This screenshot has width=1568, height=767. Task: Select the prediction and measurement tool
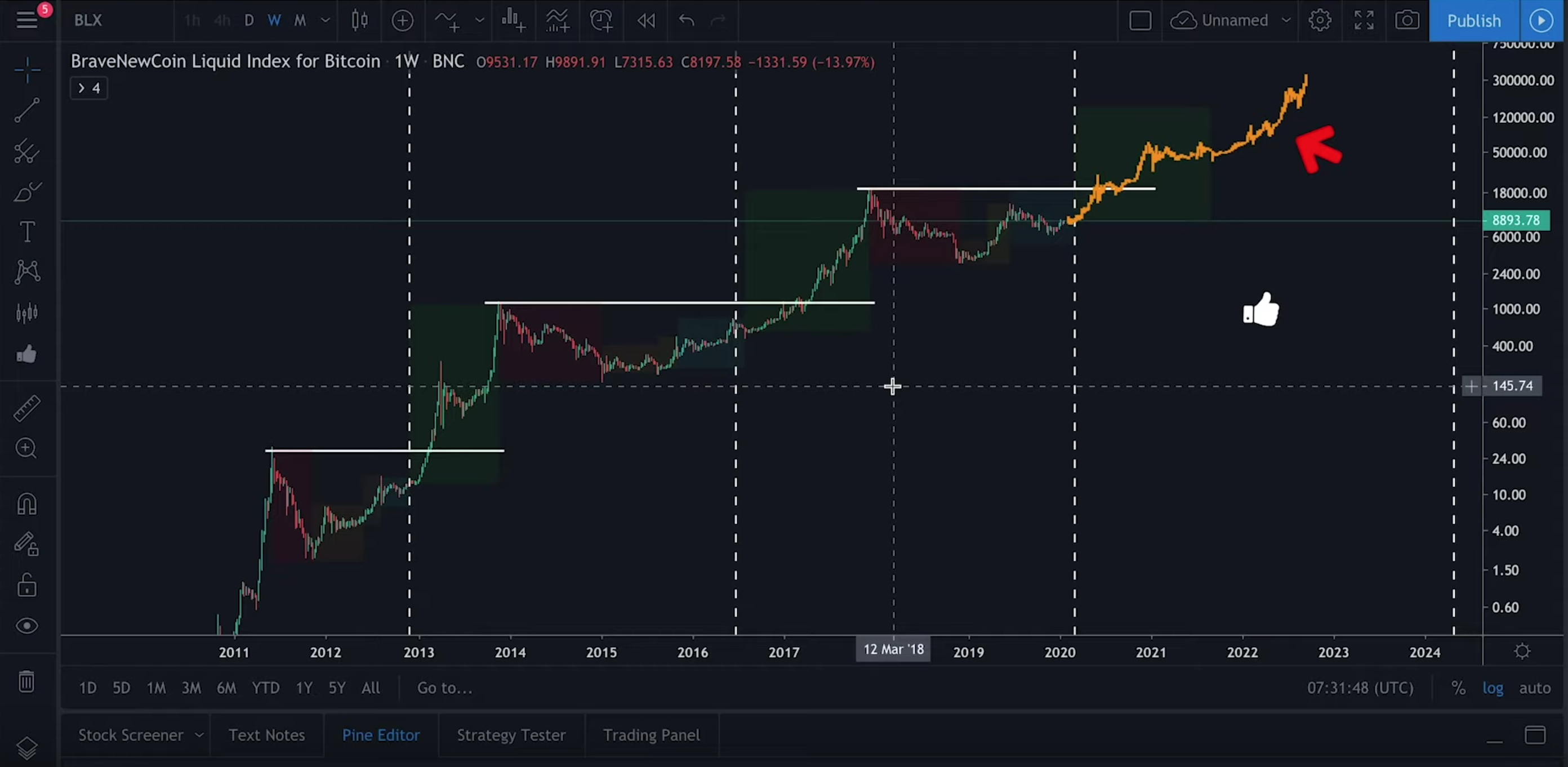[x=28, y=313]
